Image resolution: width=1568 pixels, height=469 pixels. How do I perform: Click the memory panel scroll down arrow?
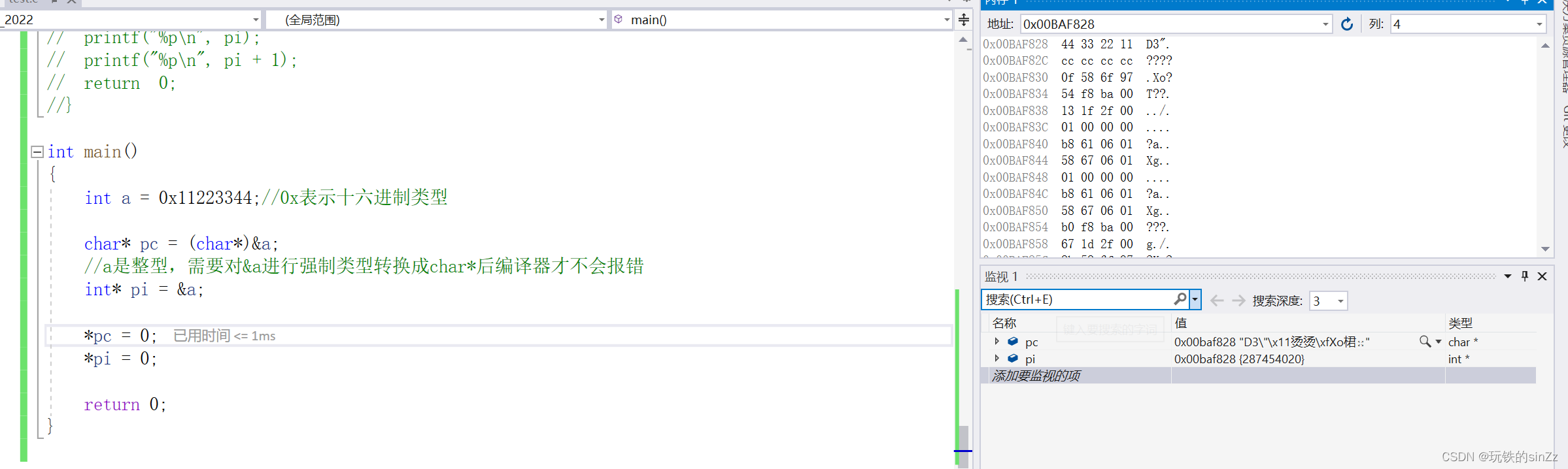[x=1545, y=249]
